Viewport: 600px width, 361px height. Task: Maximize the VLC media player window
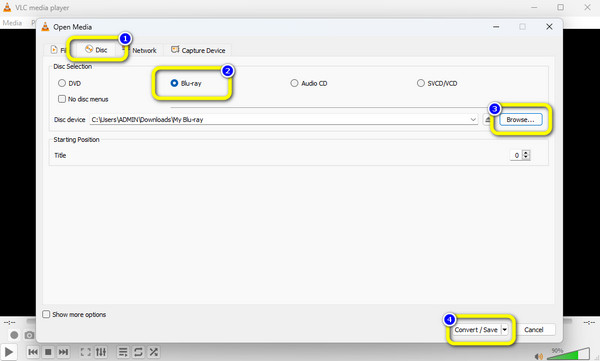(x=560, y=7)
